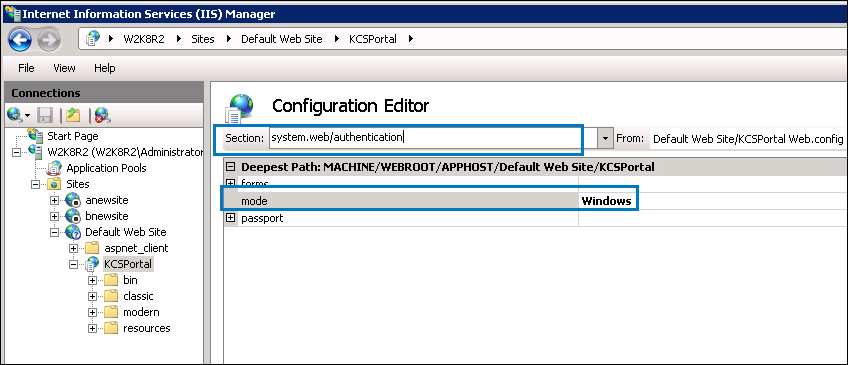Open the arrow after KCSPortal in breadcrumb
Screen dimensions: 848x365
(x=411, y=39)
